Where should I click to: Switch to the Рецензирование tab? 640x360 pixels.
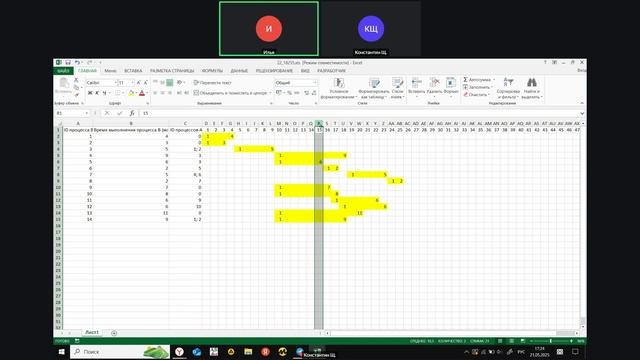click(274, 71)
